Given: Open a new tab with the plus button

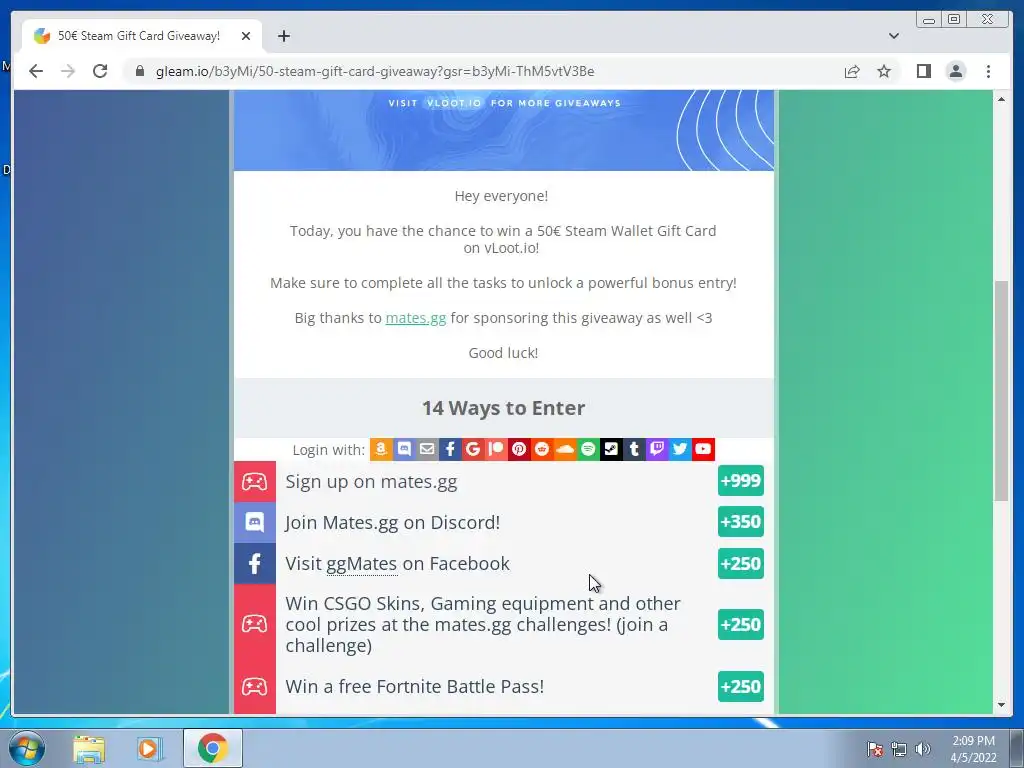Looking at the screenshot, I should [x=283, y=36].
